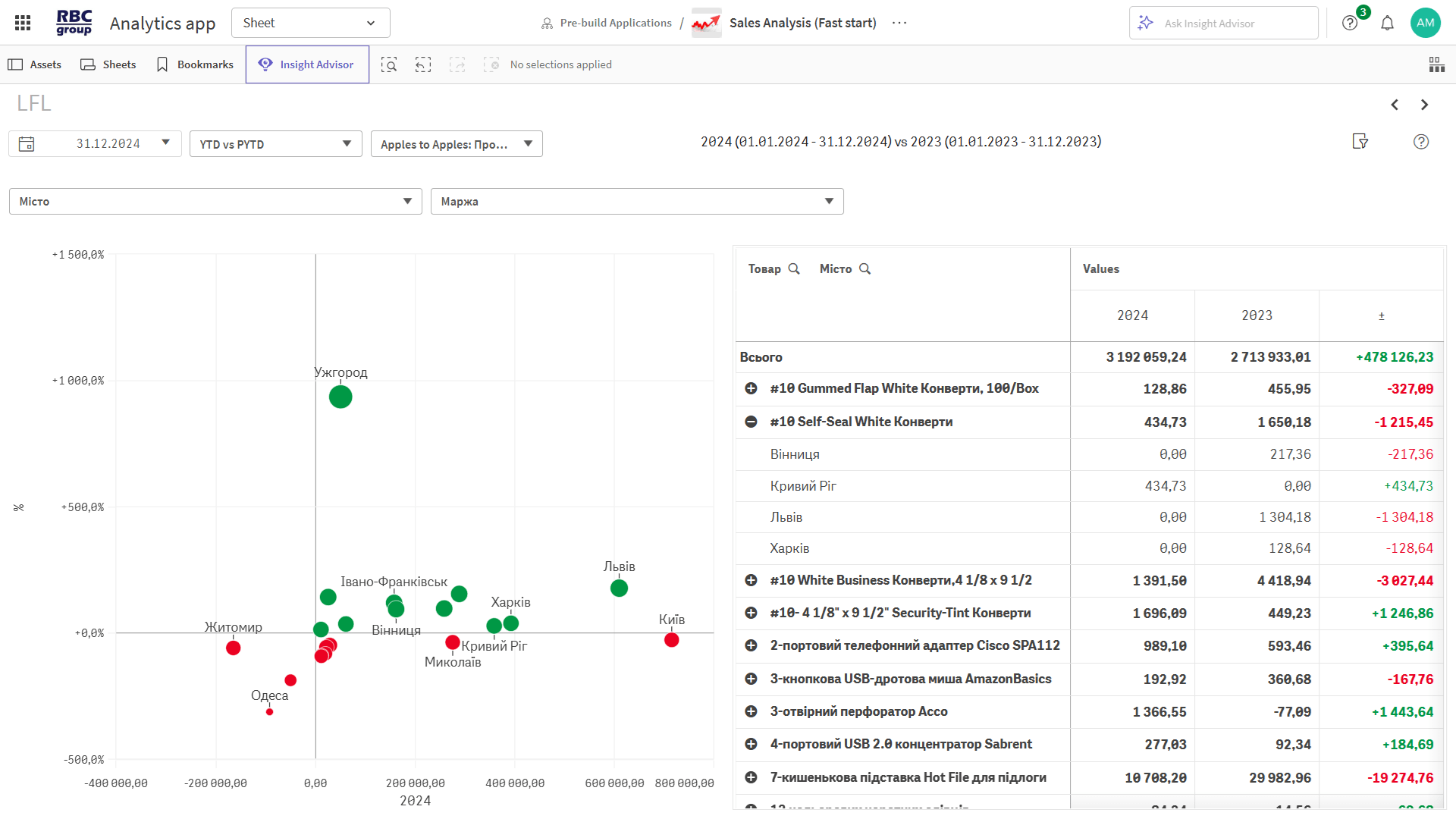Click the step back selection icon

tap(423, 64)
